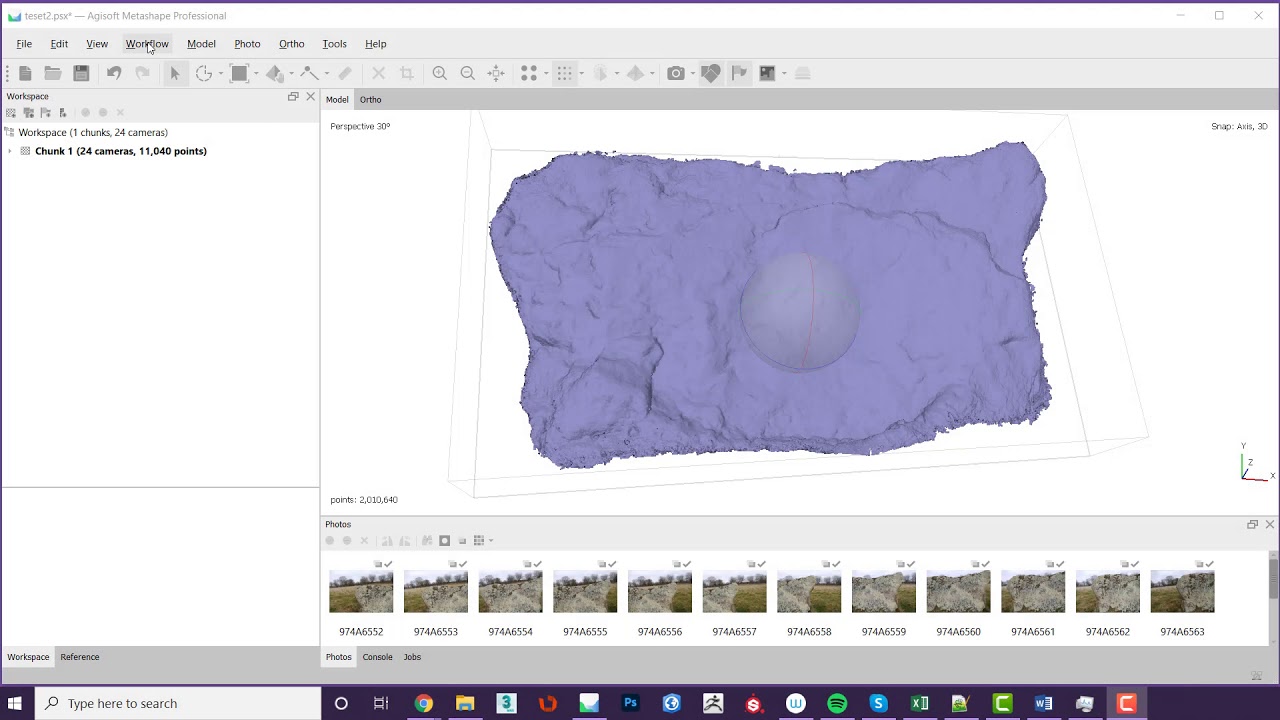Switch to the Ortho view tab
Screen dimensions: 1280x720
pos(370,100)
